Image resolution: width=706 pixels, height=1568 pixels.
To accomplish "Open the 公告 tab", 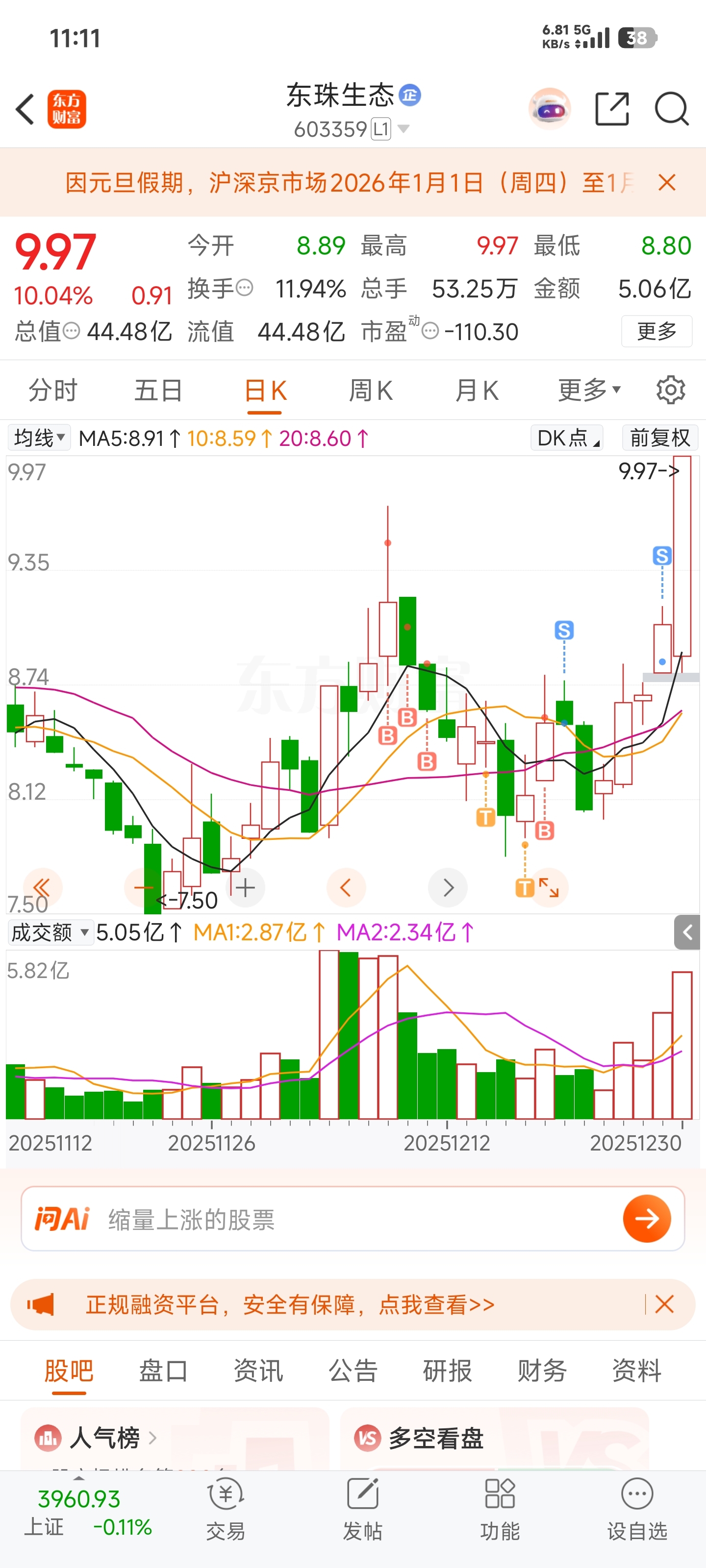I will click(353, 1371).
